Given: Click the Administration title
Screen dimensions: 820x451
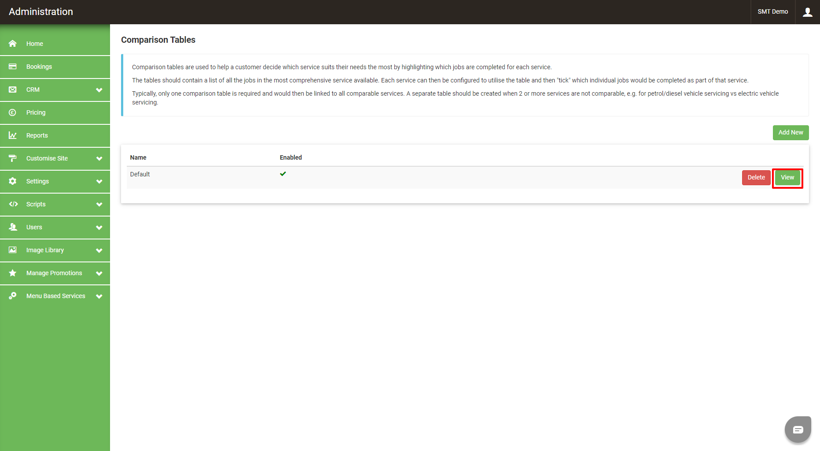Looking at the screenshot, I should click(41, 12).
